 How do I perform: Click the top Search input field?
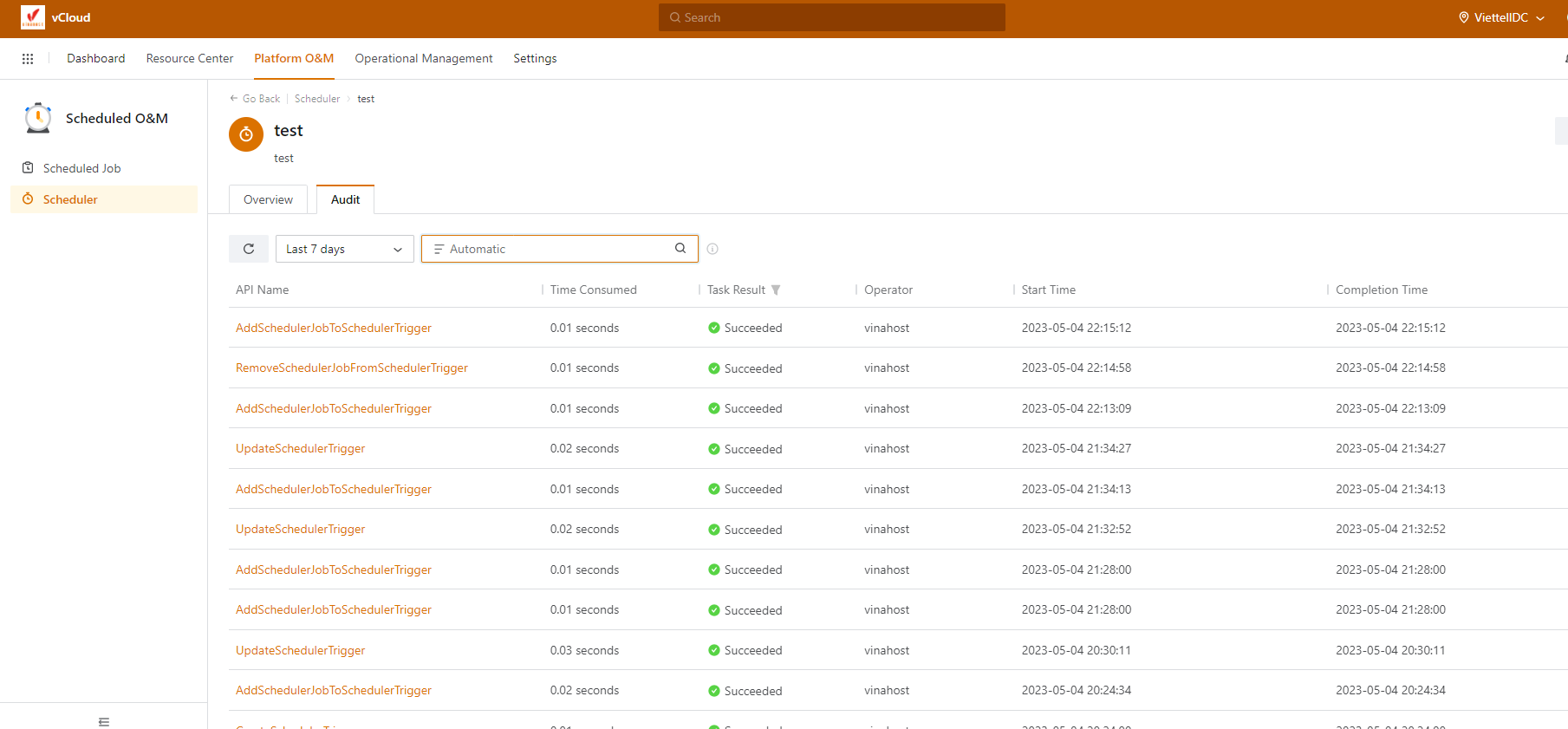pos(832,17)
